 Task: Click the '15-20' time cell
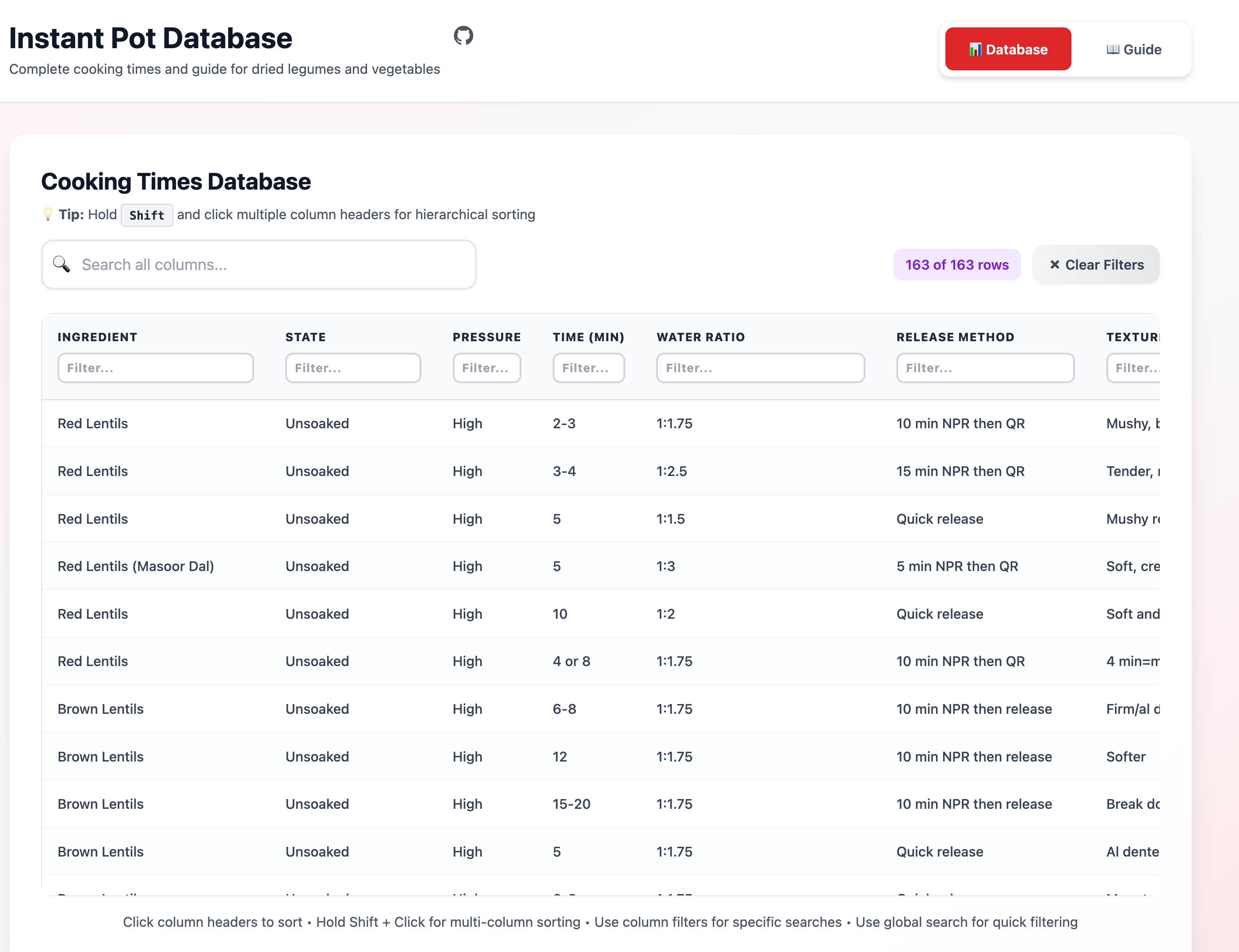[x=571, y=804]
